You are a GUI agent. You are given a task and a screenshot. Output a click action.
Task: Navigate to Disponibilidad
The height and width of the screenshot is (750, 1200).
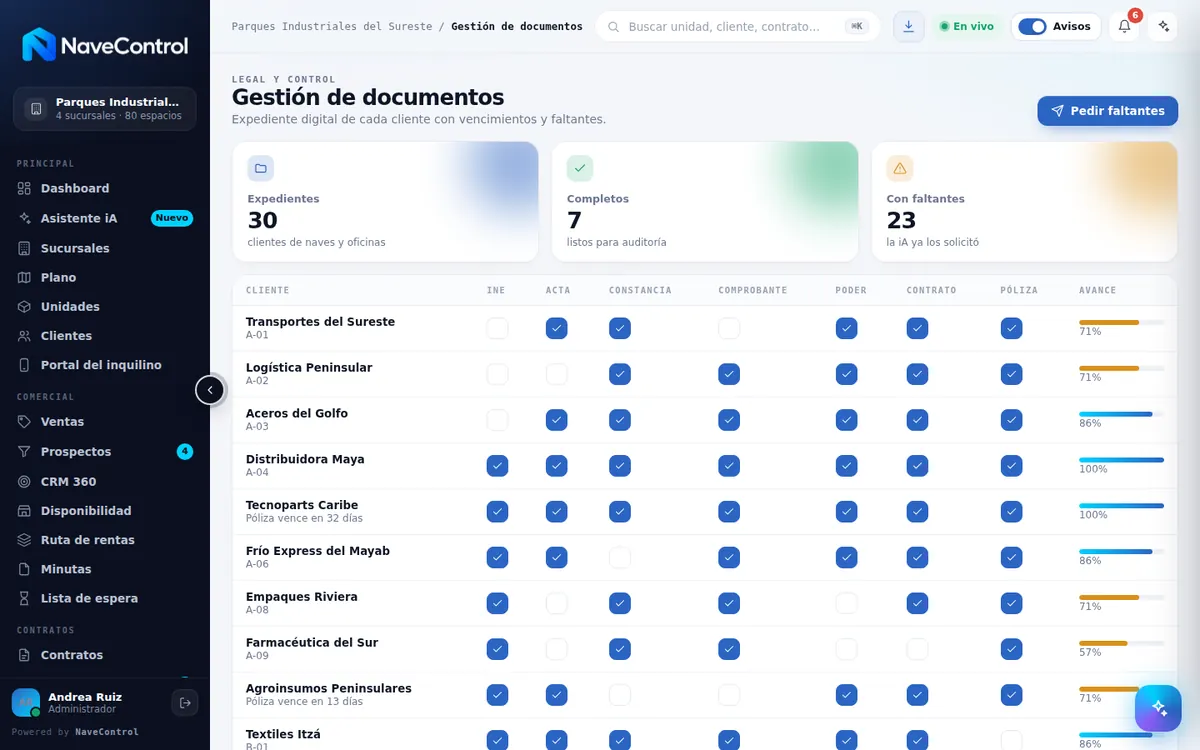105,511
